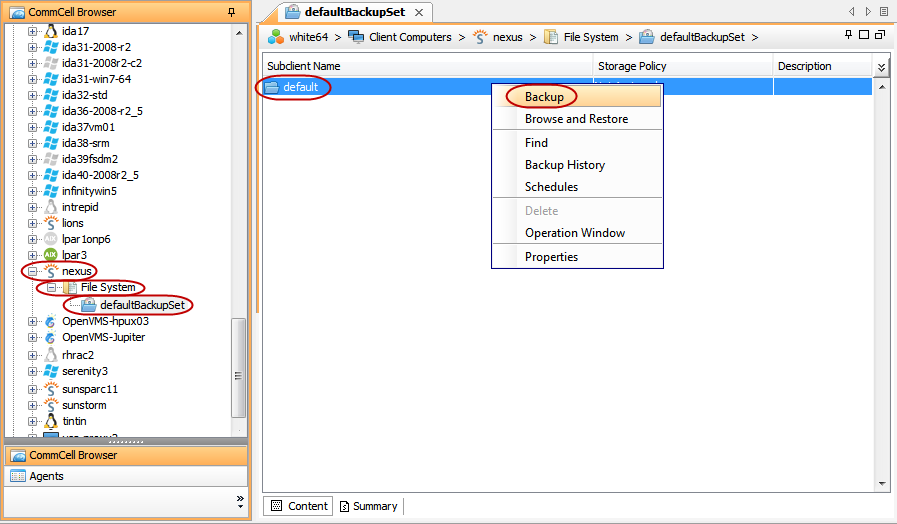Select Browse and Restore menu entry
The image size is (897, 524).
pyautogui.click(x=576, y=119)
